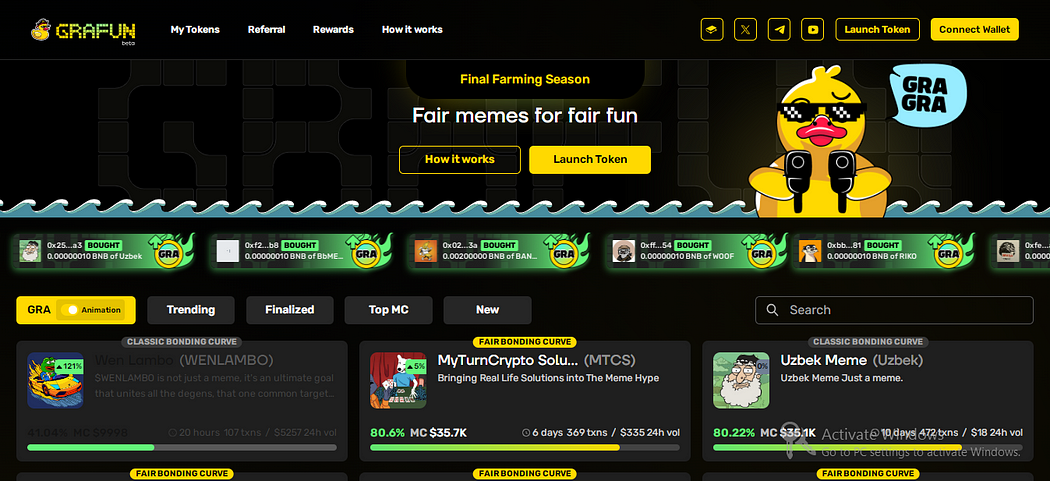Click the GRA coin on WOOF bought ticker
The image size is (1050, 481).
pos(762,253)
